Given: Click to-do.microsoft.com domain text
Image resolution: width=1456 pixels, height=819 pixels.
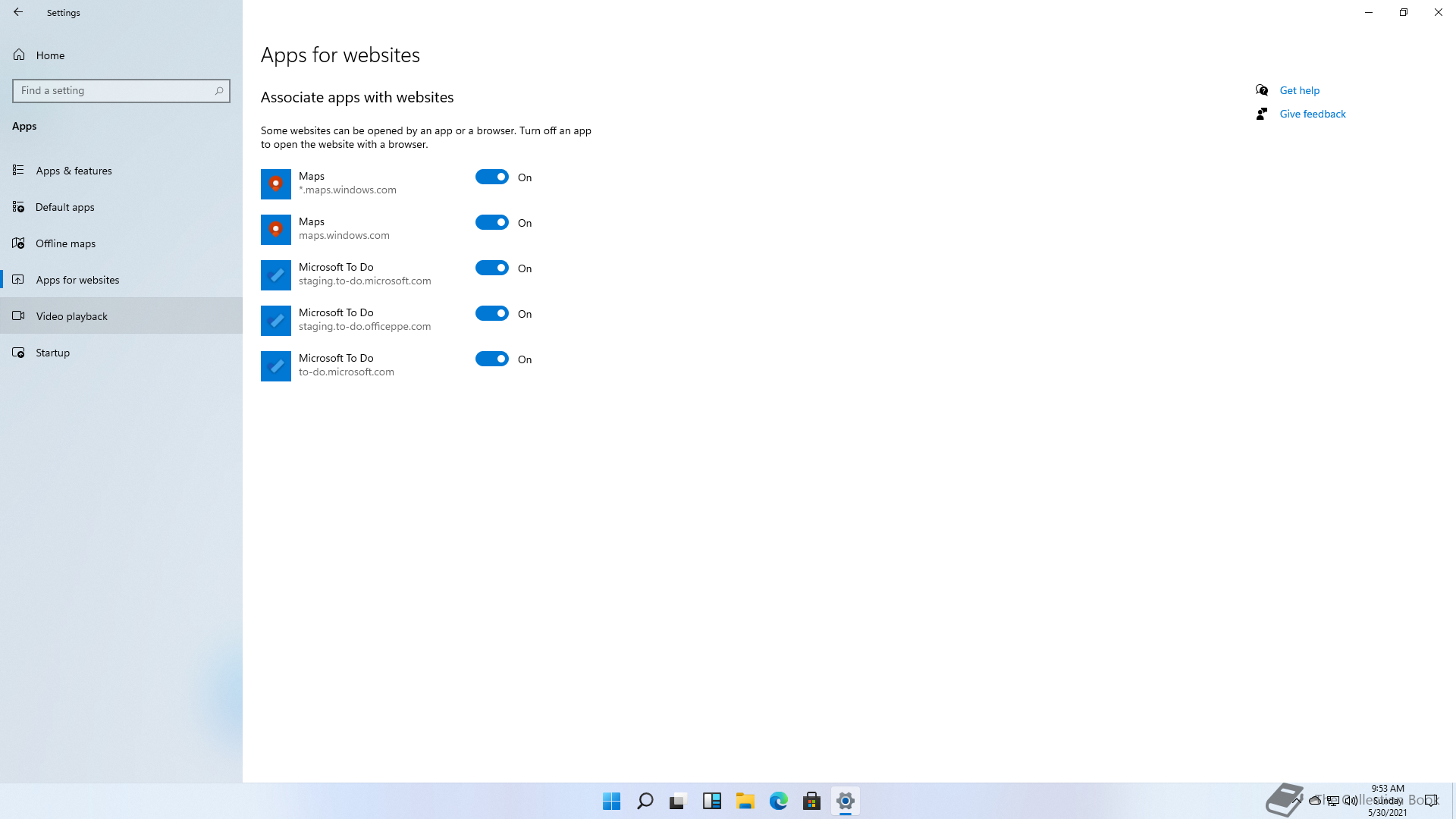Looking at the screenshot, I should 347,372.
